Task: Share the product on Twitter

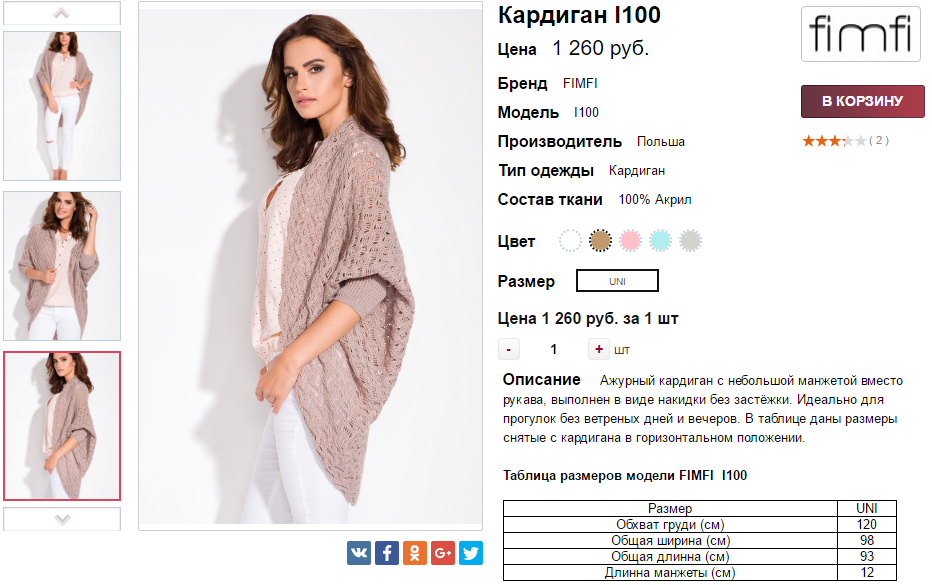Action: pyautogui.click(x=471, y=553)
